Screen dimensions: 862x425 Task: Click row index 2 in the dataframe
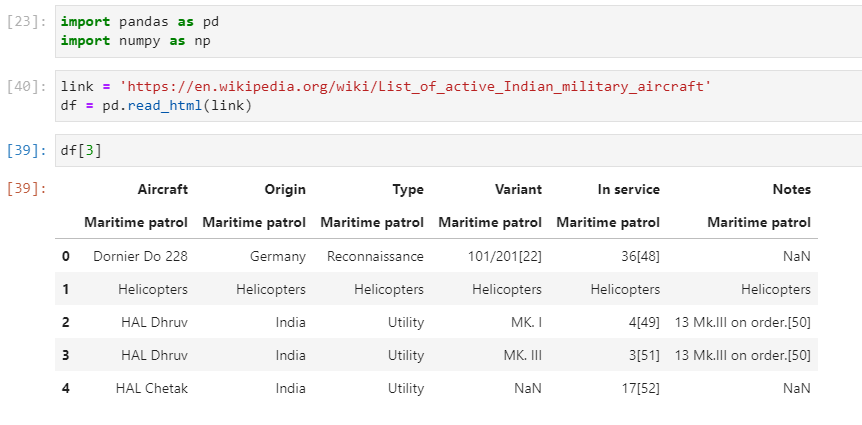[x=66, y=322]
